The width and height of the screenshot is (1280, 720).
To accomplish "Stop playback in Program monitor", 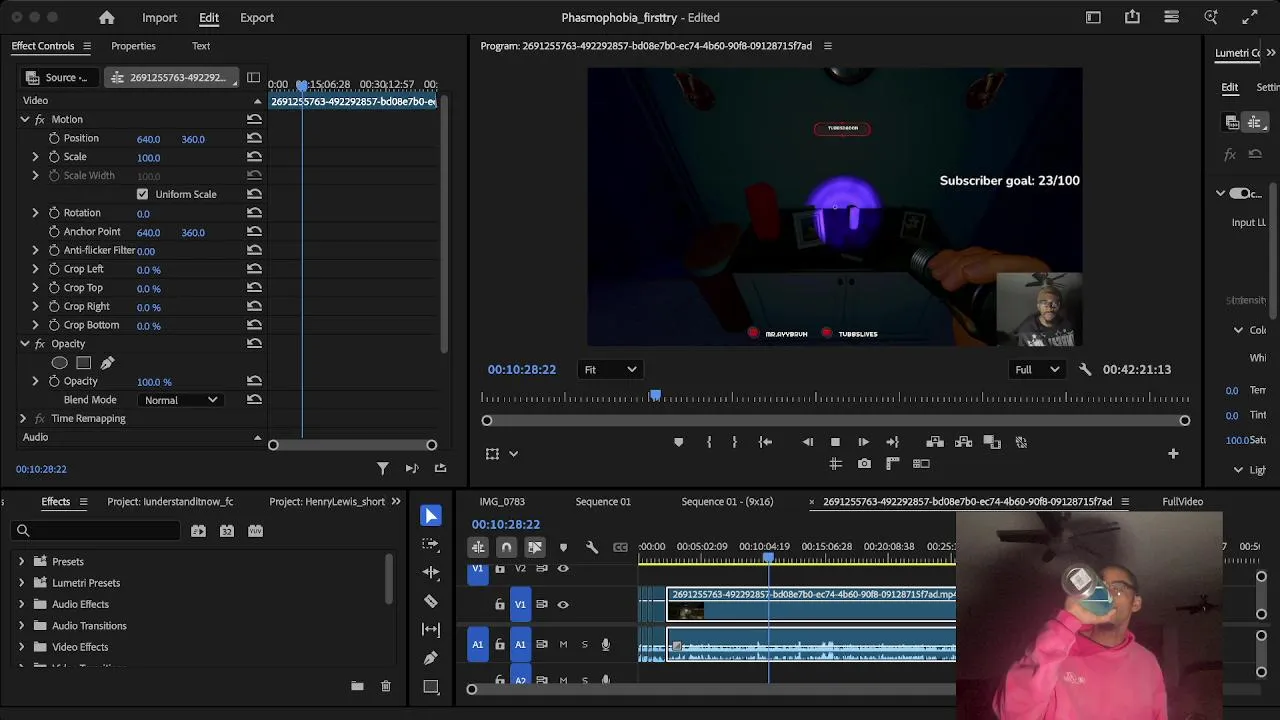I will pos(835,442).
